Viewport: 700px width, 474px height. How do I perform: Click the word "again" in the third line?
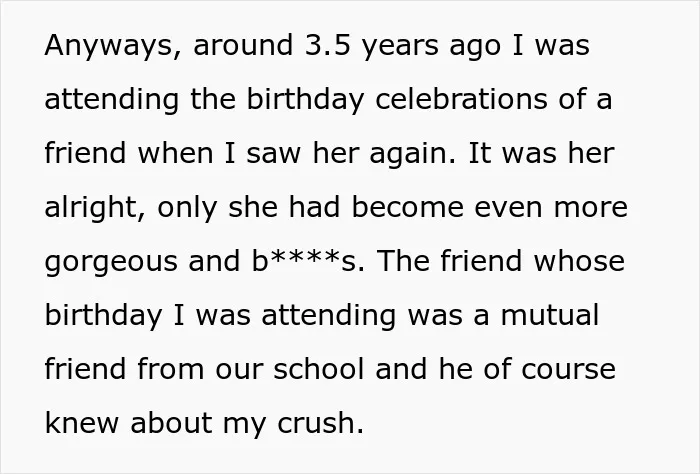[x=412, y=154]
